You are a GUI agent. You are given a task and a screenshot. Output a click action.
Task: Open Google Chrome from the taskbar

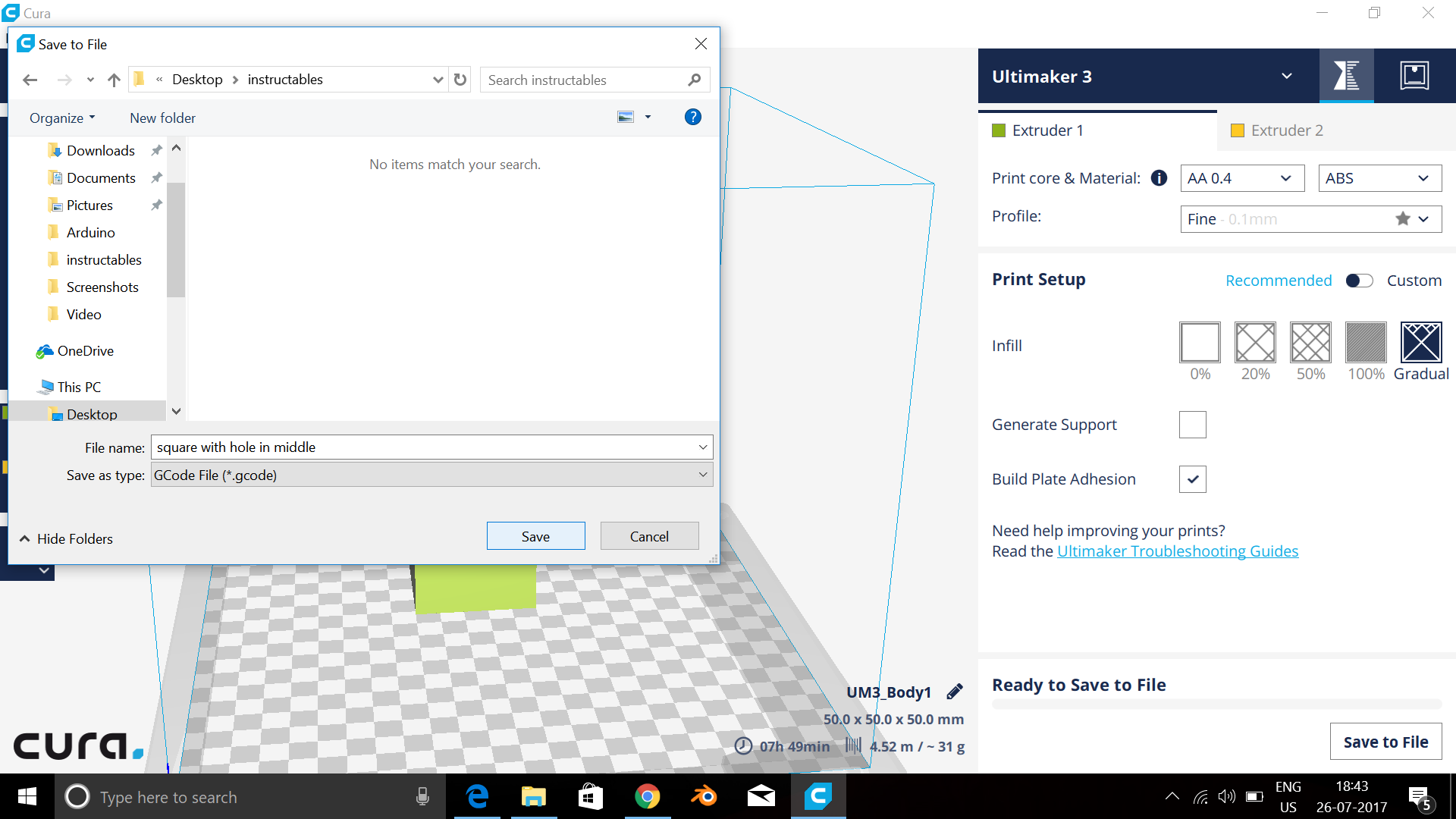(x=648, y=797)
